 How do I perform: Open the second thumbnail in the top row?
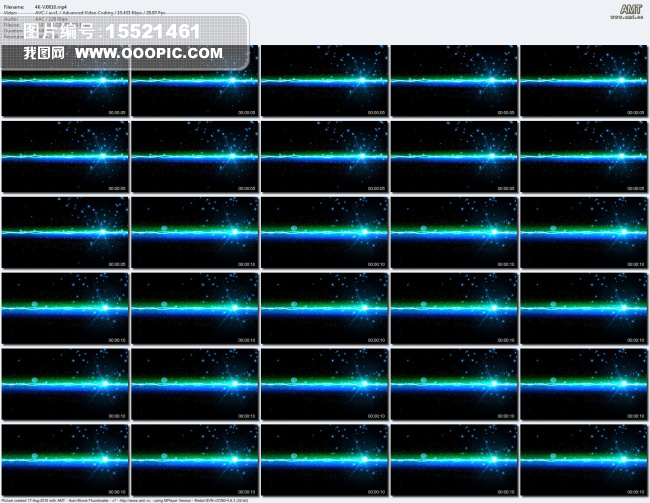(x=195, y=81)
